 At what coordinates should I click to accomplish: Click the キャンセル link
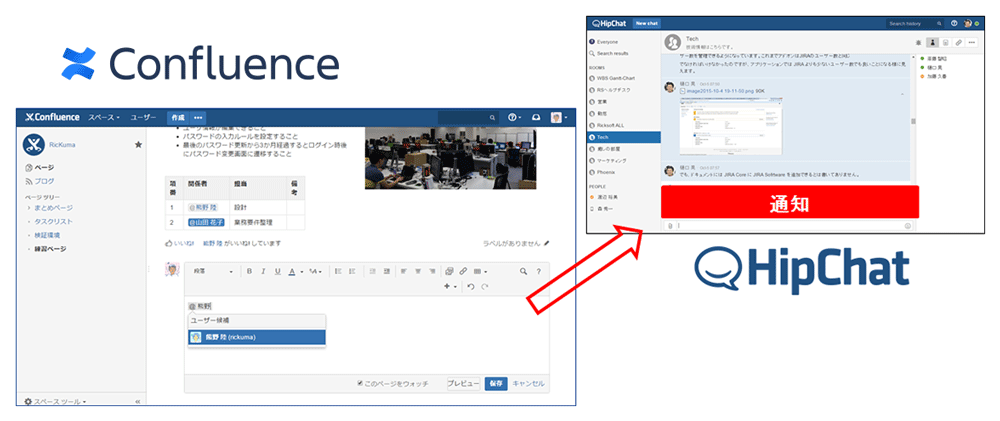529,383
